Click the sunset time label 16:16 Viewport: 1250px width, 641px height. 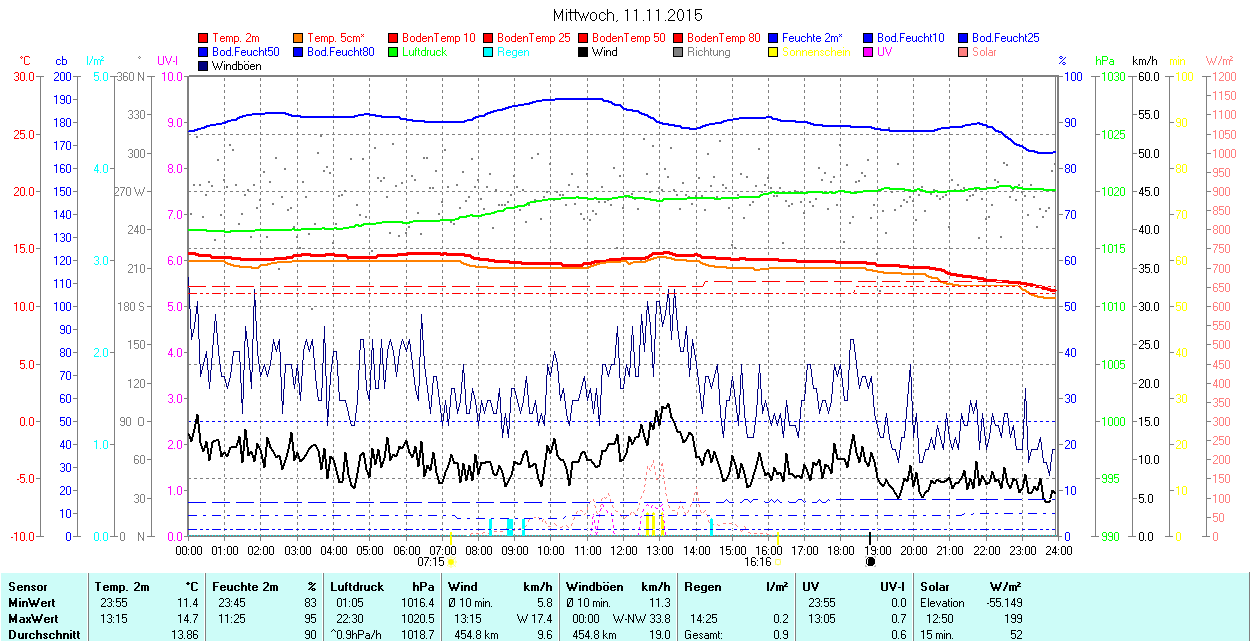[757, 561]
